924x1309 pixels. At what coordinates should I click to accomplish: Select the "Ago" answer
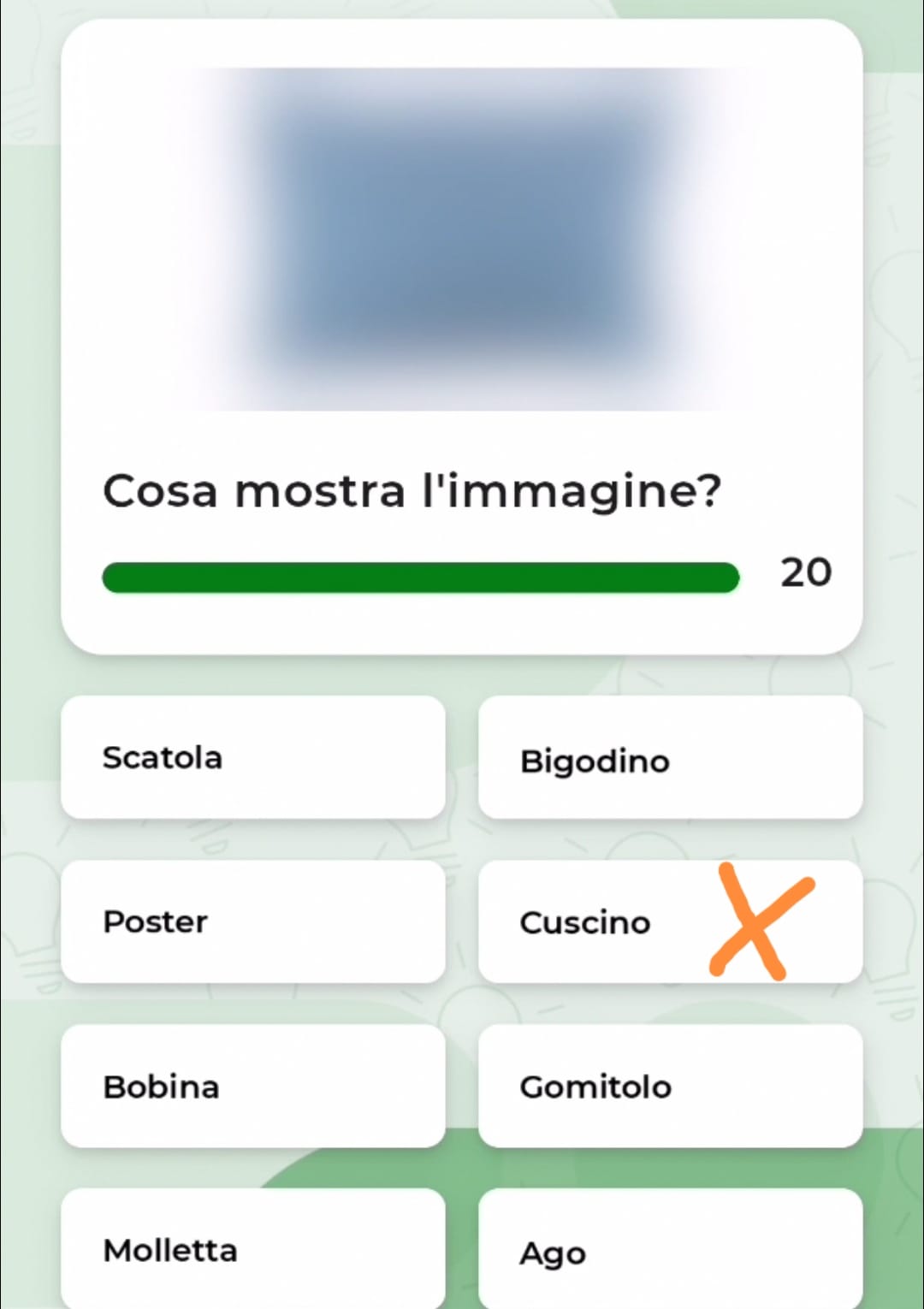coord(670,1252)
